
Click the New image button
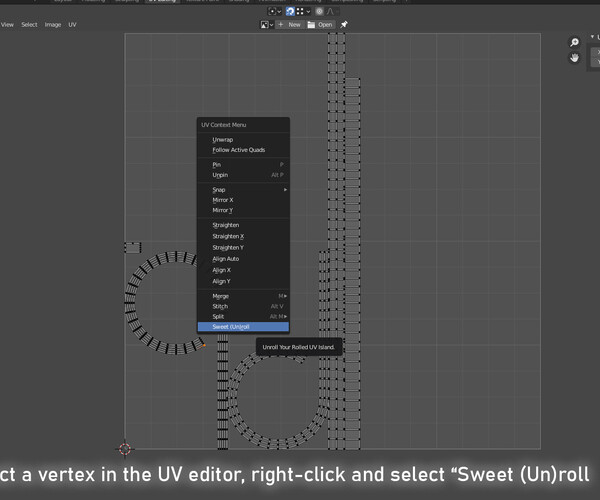[290, 25]
